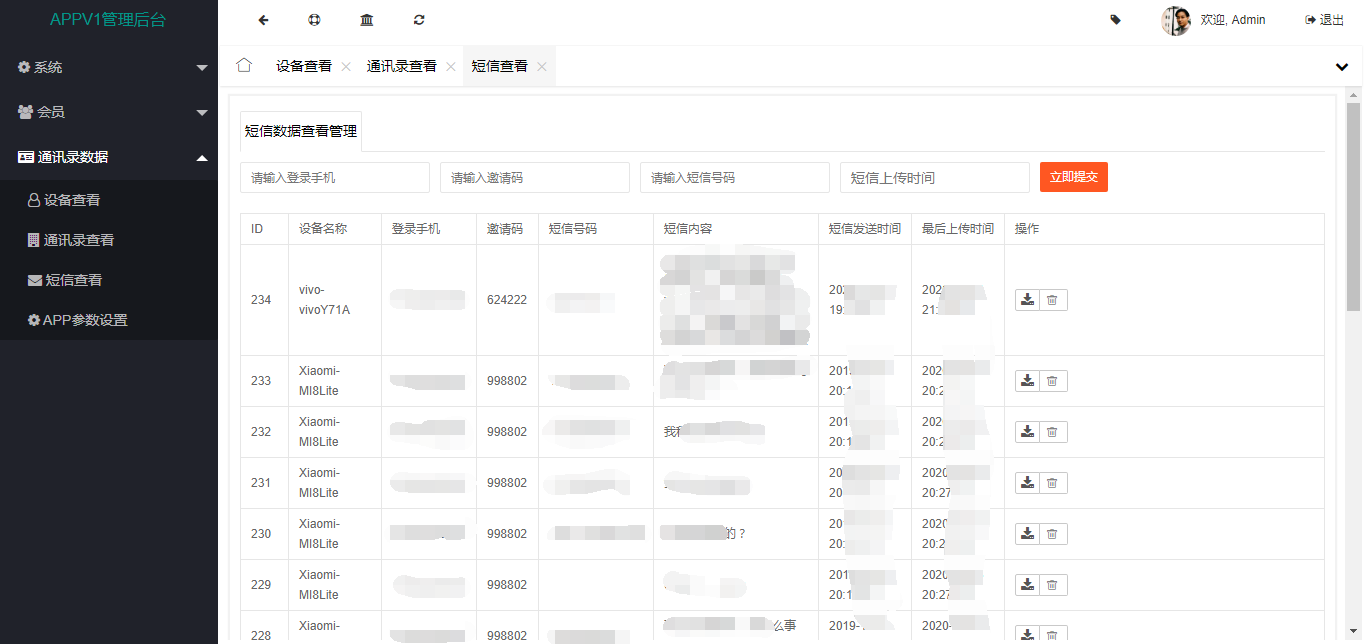Delete the SMS record with ID 231
Viewport: 1364px width, 644px height.
[1052, 483]
